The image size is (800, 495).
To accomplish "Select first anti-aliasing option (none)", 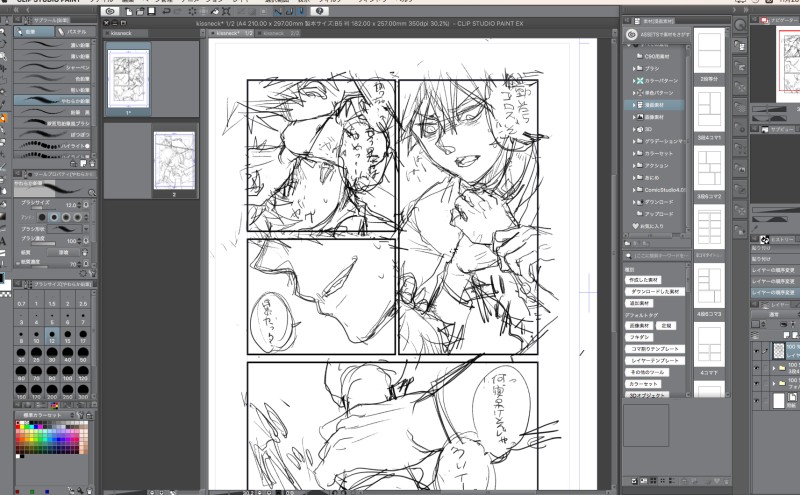I will (42, 217).
